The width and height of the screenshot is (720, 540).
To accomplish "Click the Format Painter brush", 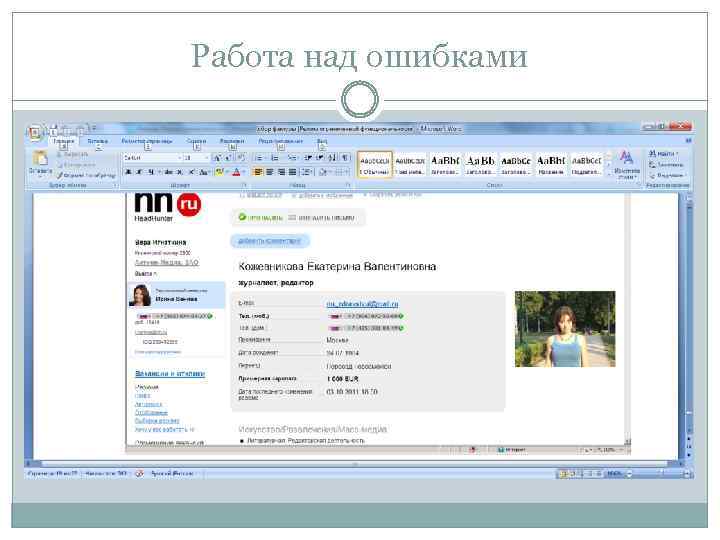I will point(86,175).
